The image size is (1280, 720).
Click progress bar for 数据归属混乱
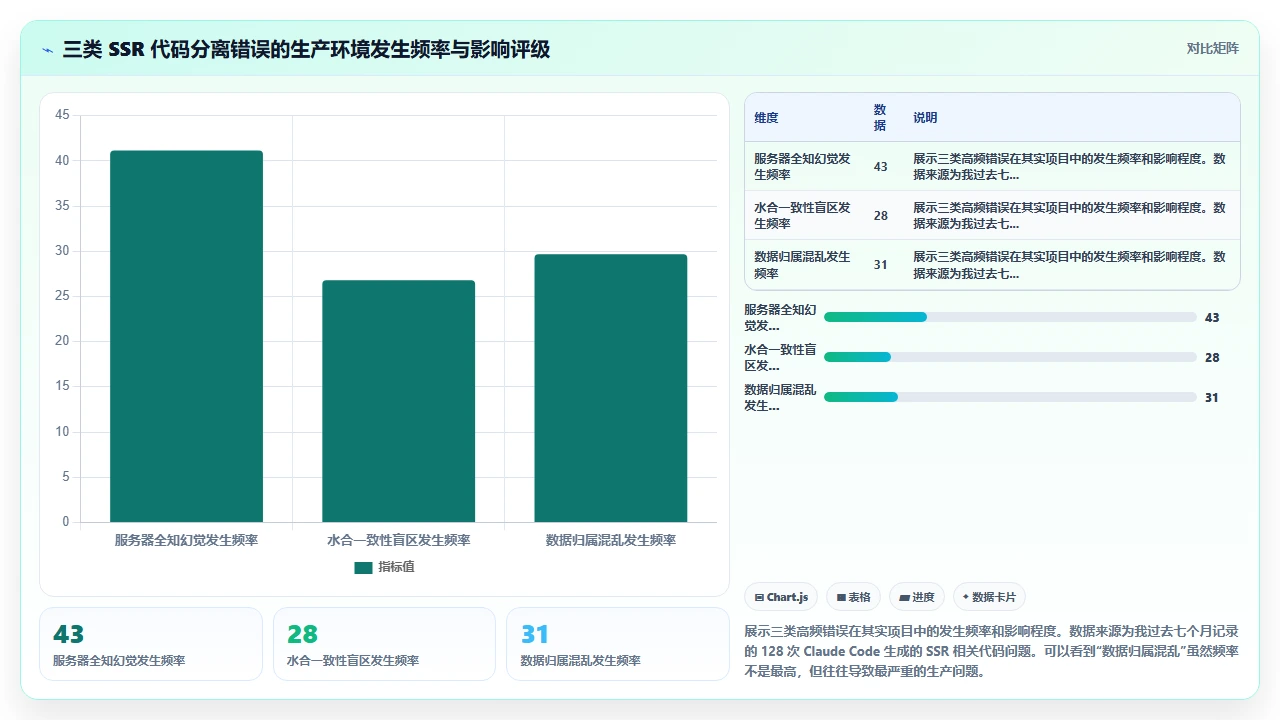point(1010,397)
